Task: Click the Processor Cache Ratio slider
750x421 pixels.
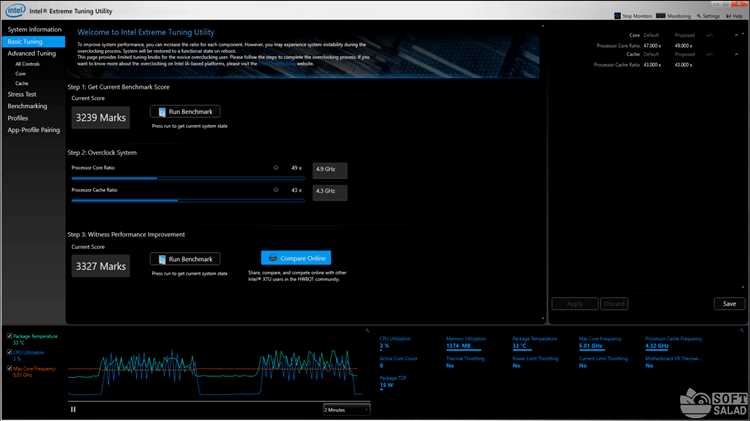Action: tap(188, 200)
